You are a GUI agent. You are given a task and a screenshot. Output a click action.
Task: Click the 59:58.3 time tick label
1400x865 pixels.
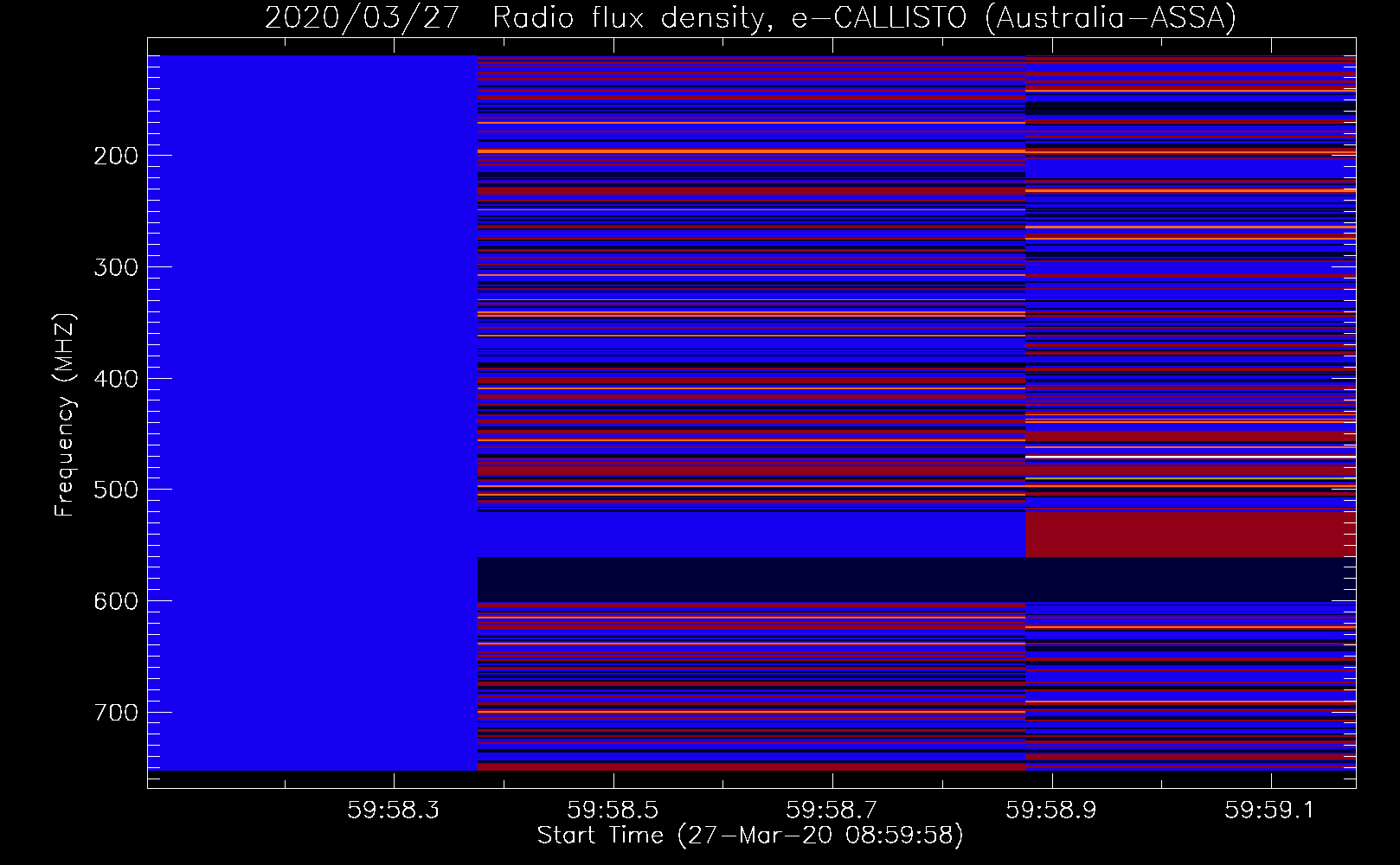pos(394,810)
